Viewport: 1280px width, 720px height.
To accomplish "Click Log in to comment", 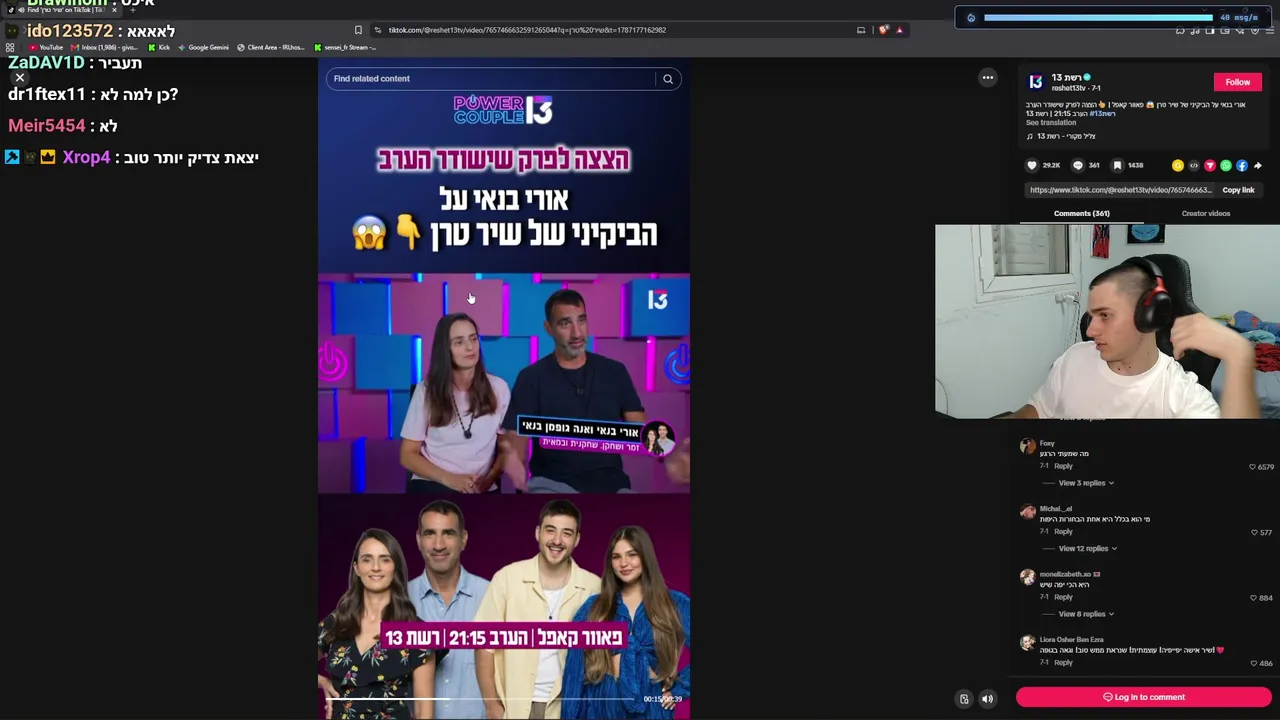I will (1144, 697).
